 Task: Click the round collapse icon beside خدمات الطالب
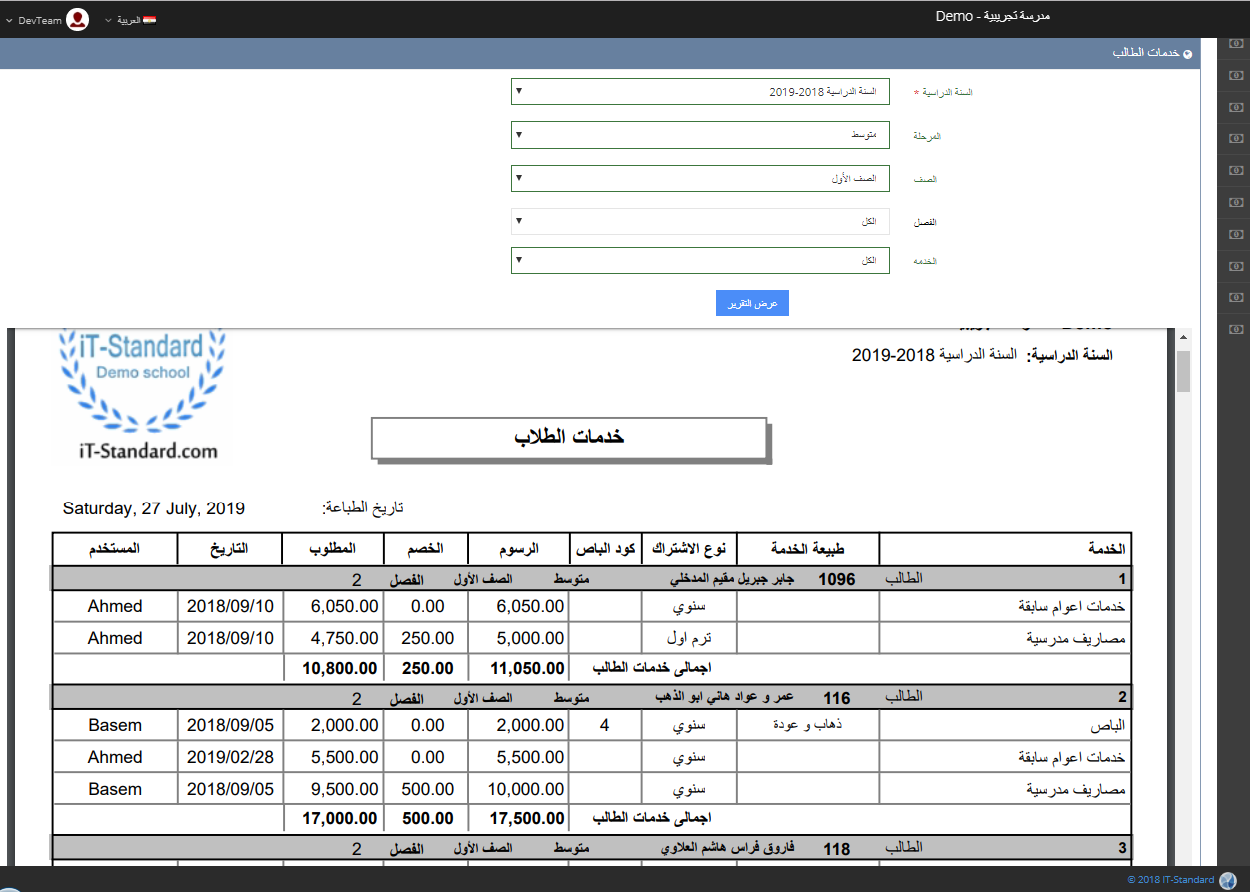pos(1187,54)
